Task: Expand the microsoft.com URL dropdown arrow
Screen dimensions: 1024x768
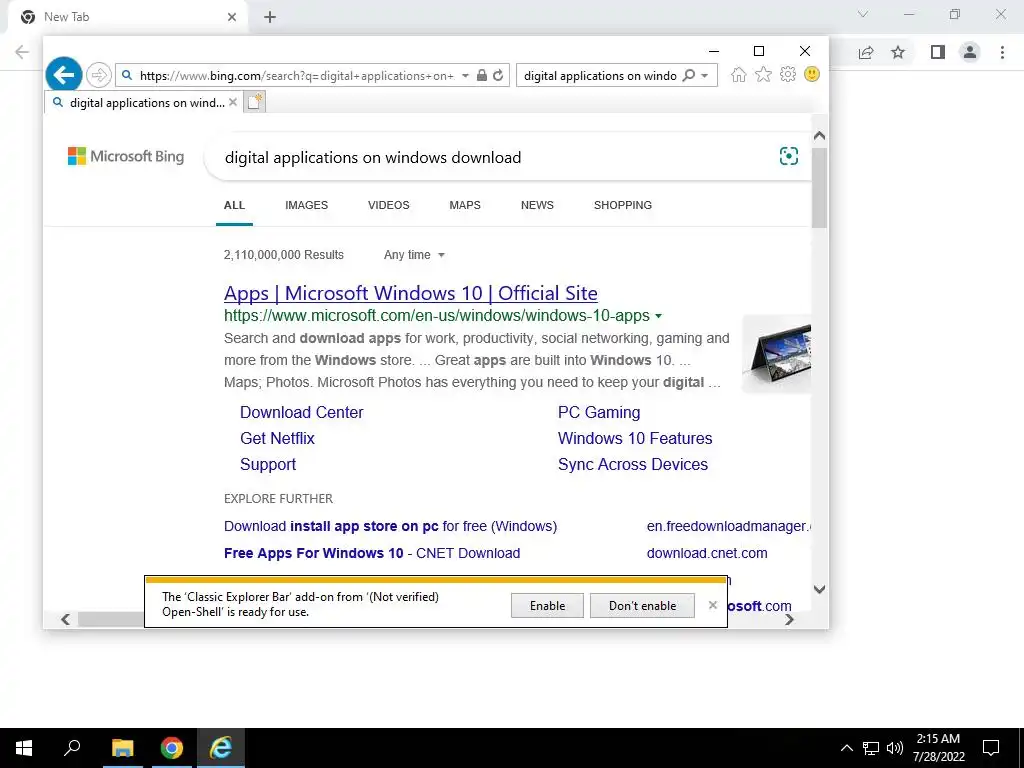Action: click(x=658, y=316)
